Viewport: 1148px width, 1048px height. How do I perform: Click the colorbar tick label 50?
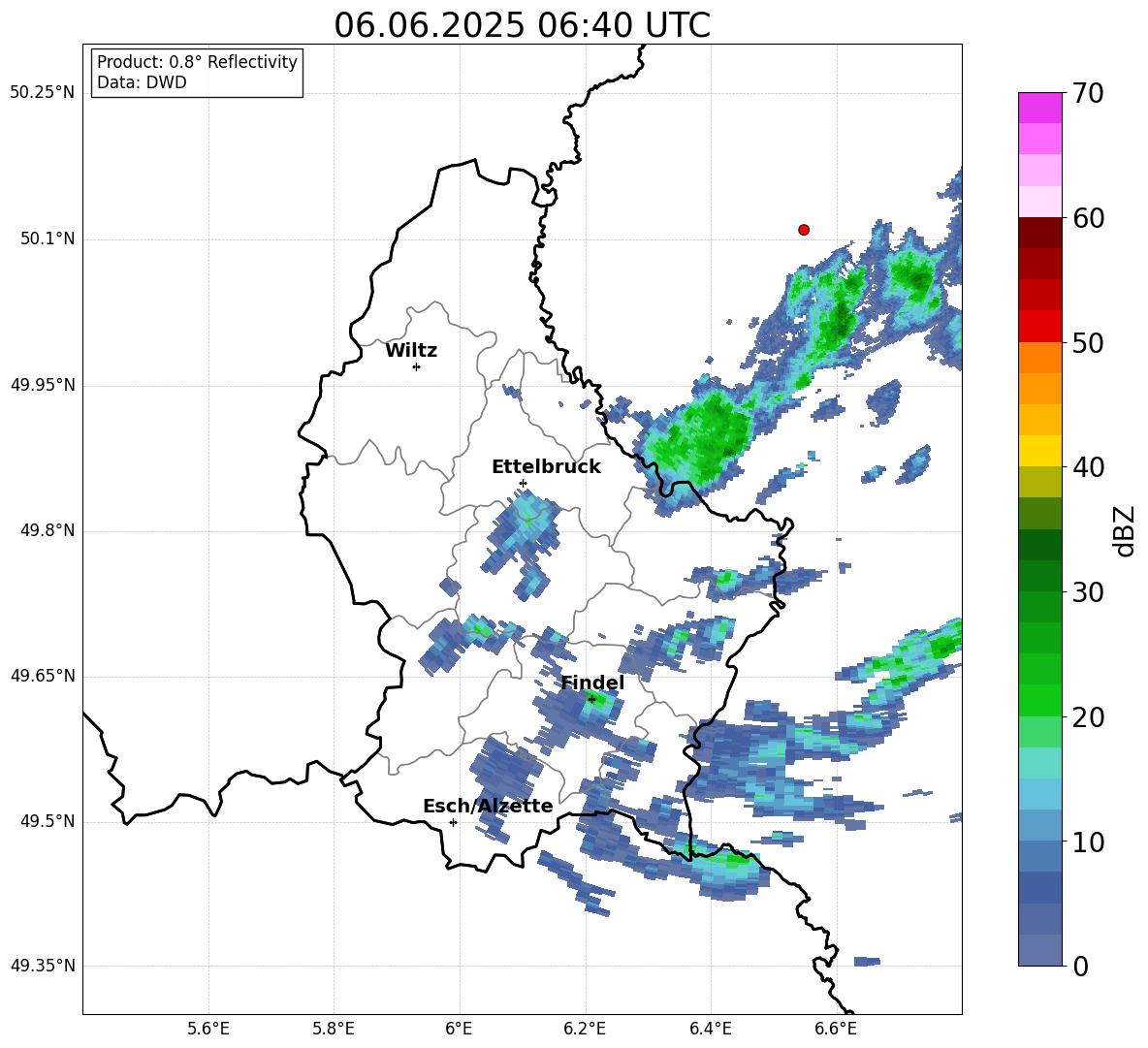click(1088, 343)
